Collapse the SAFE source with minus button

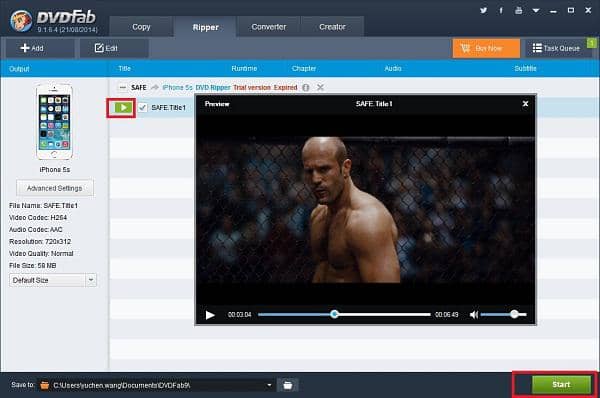click(122, 88)
